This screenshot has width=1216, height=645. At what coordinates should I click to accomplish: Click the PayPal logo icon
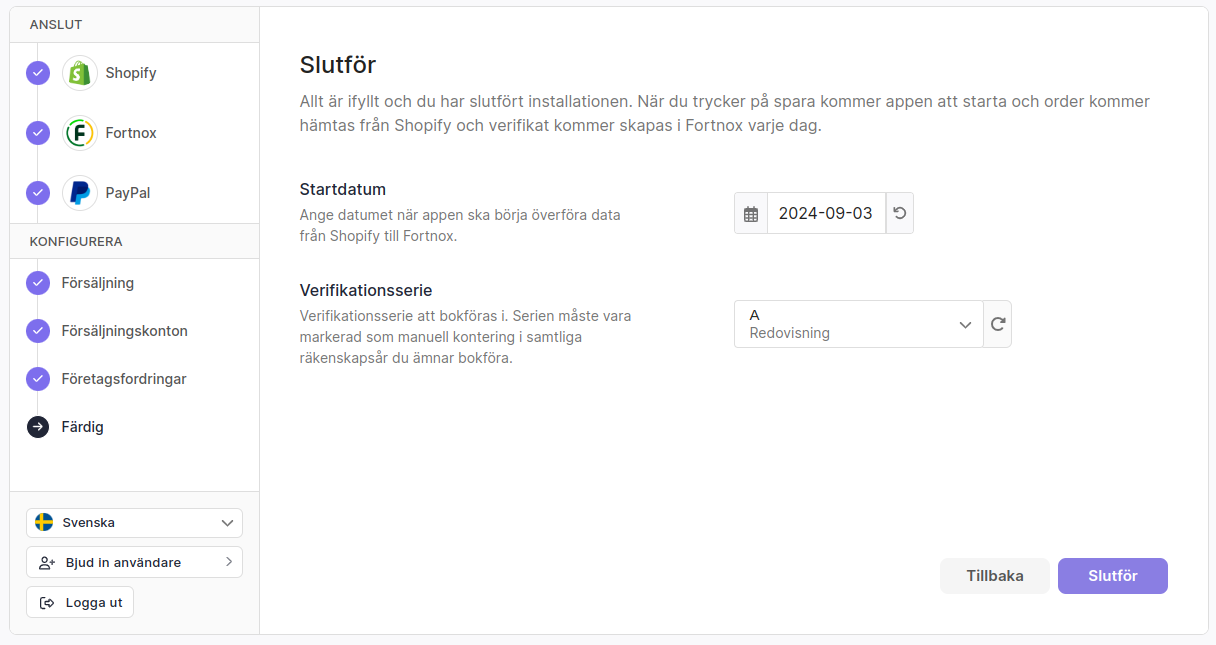(80, 193)
